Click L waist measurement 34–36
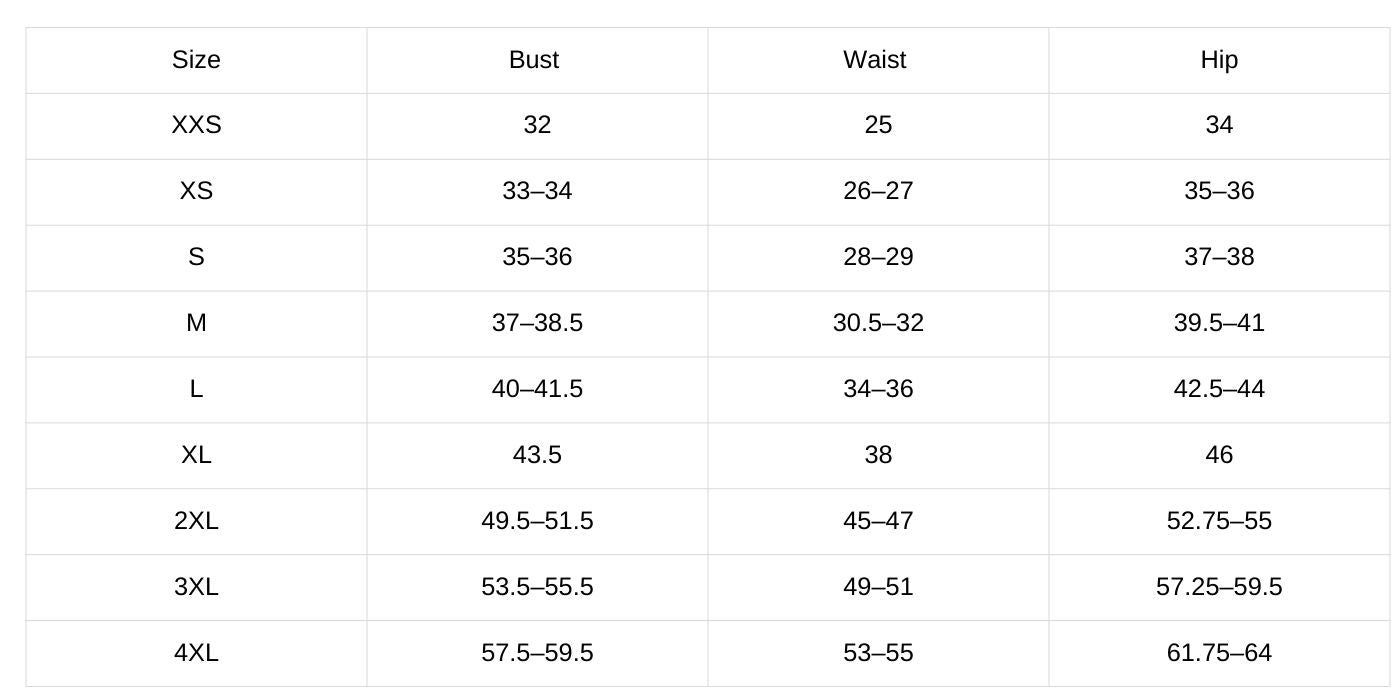 pos(878,389)
